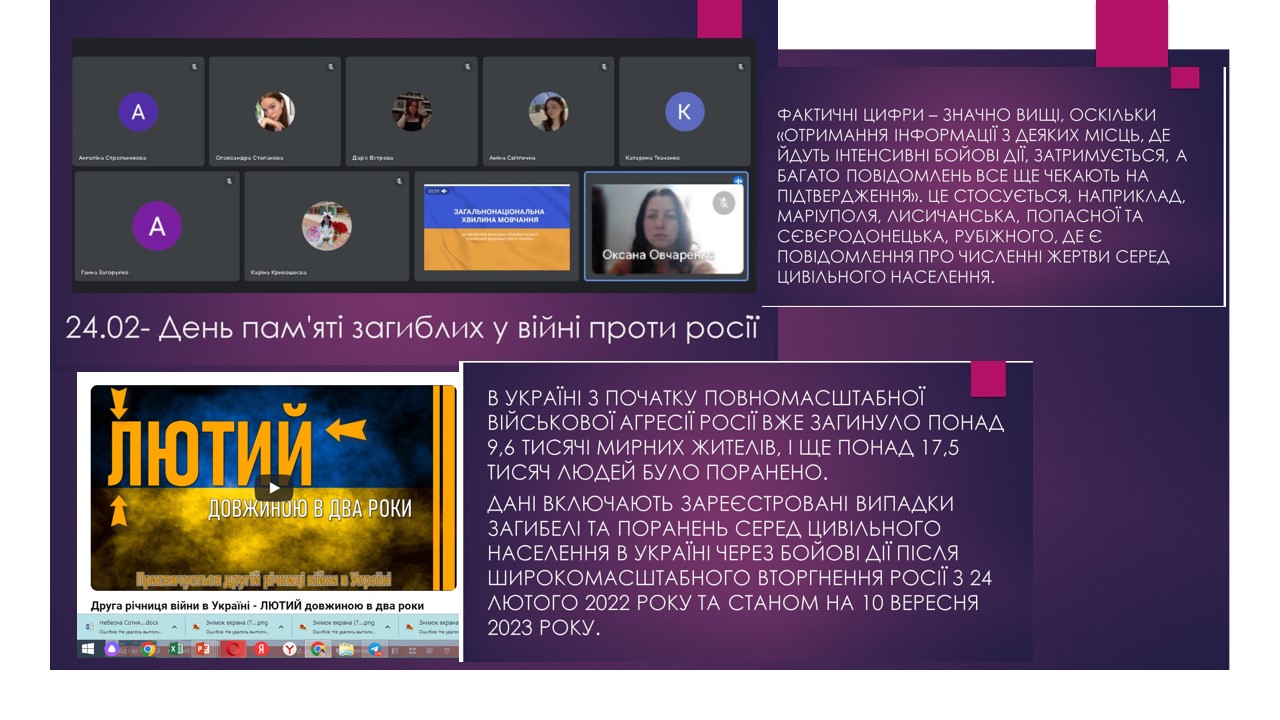The image size is (1280, 720).
Task: Launch the purple Alice assistant taskbar icon
Action: click(x=112, y=649)
